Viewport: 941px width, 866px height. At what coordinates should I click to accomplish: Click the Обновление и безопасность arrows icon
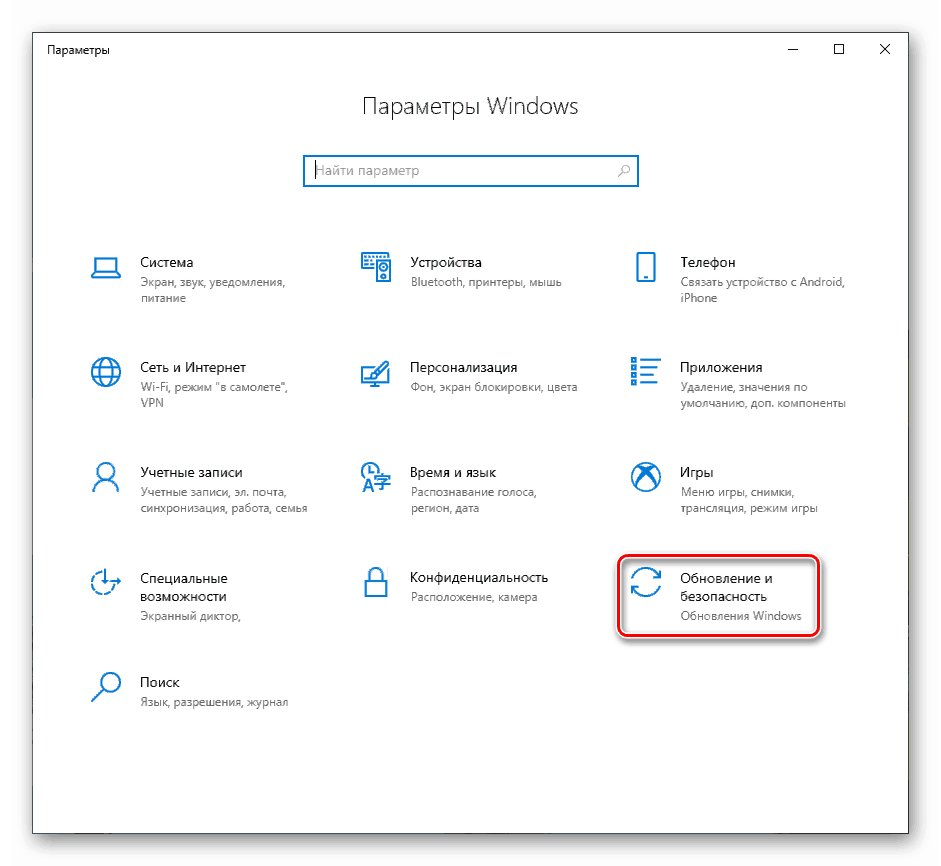pos(646,582)
